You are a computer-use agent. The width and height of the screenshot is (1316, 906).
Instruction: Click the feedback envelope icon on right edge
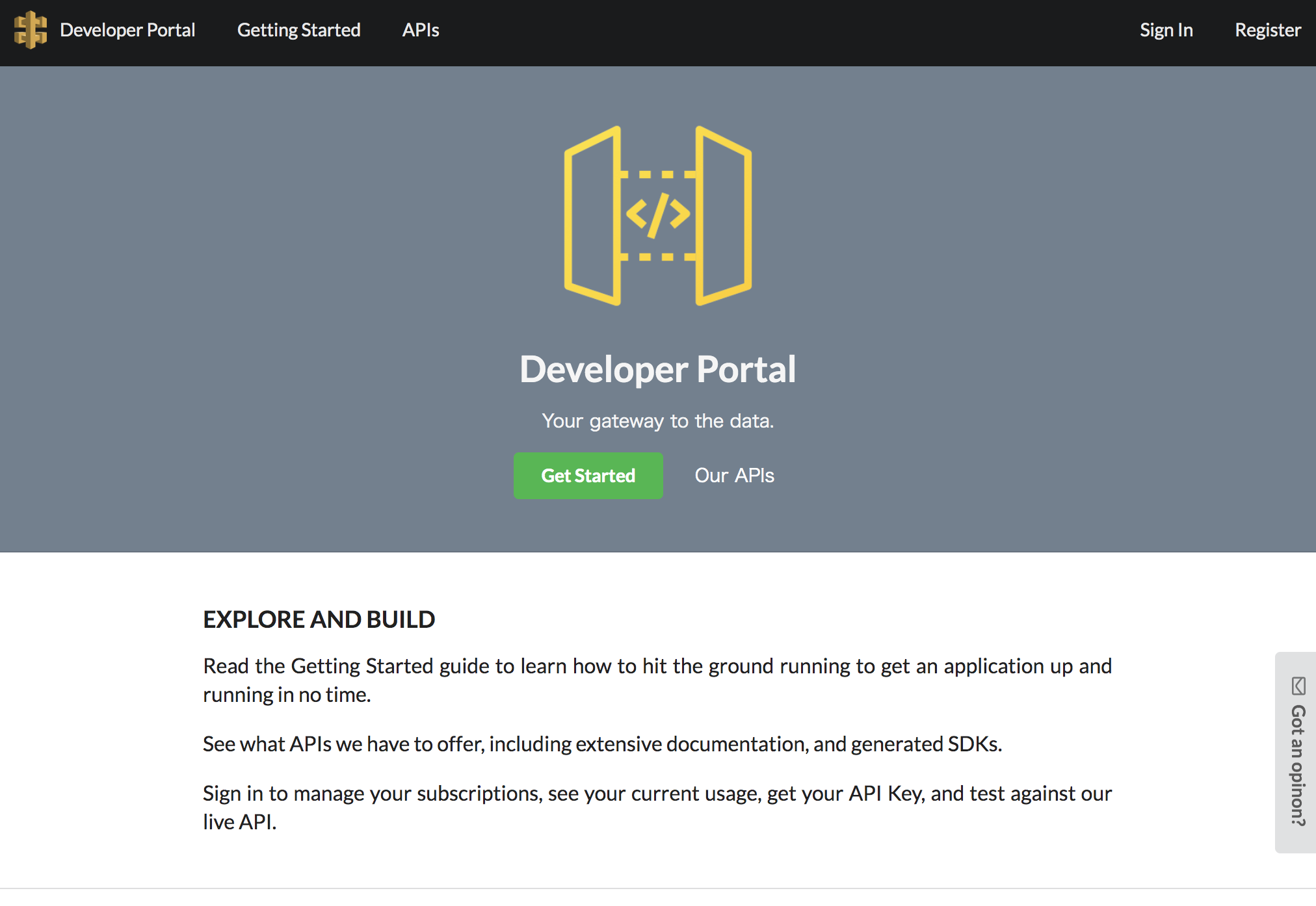(x=1299, y=684)
